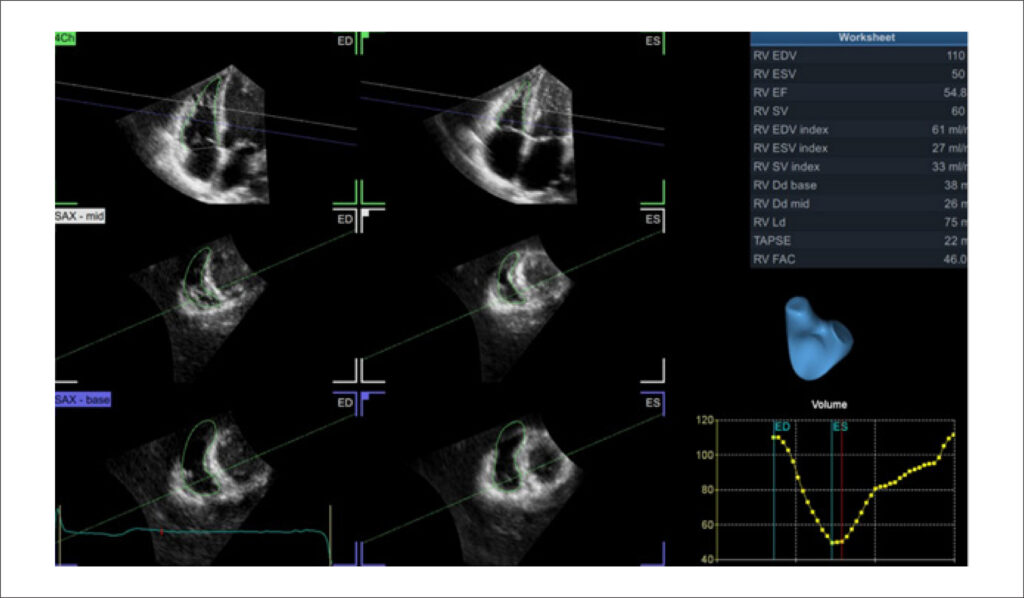1024x598 pixels.
Task: Click the 120 label on the volume axis
Action: pos(705,420)
